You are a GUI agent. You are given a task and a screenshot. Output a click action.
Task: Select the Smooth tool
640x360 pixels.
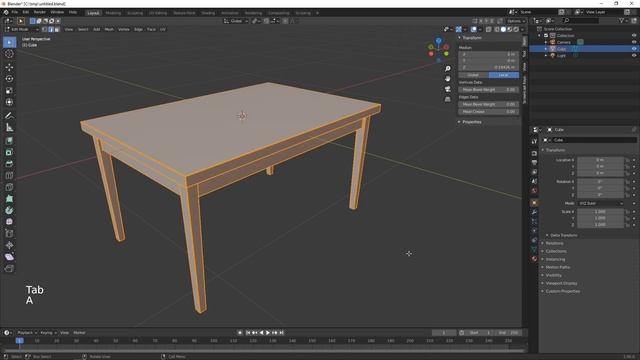[x=9, y=222]
